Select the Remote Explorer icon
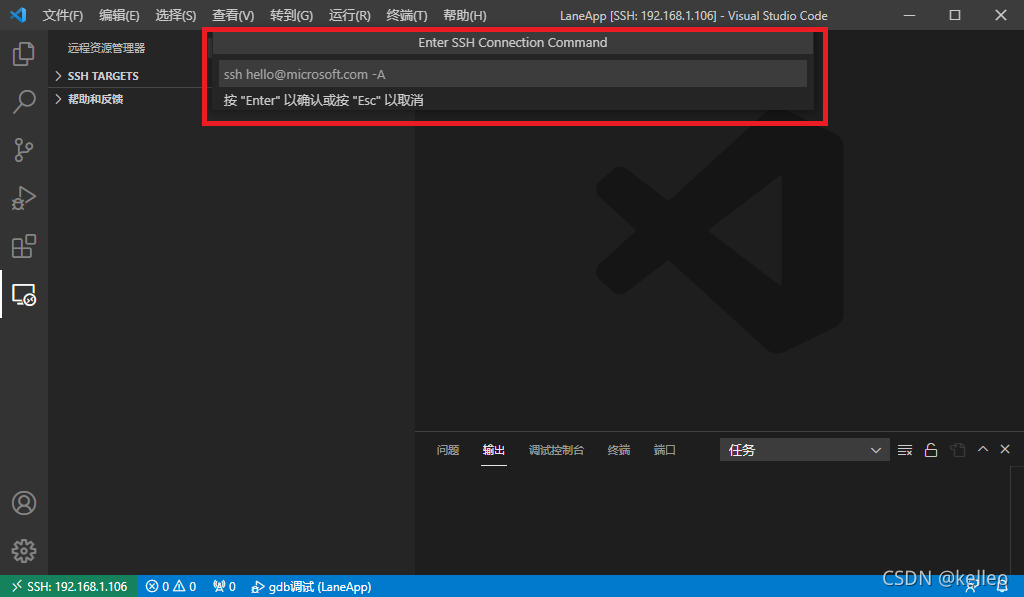Viewport: 1024px width, 597px height. [24, 295]
